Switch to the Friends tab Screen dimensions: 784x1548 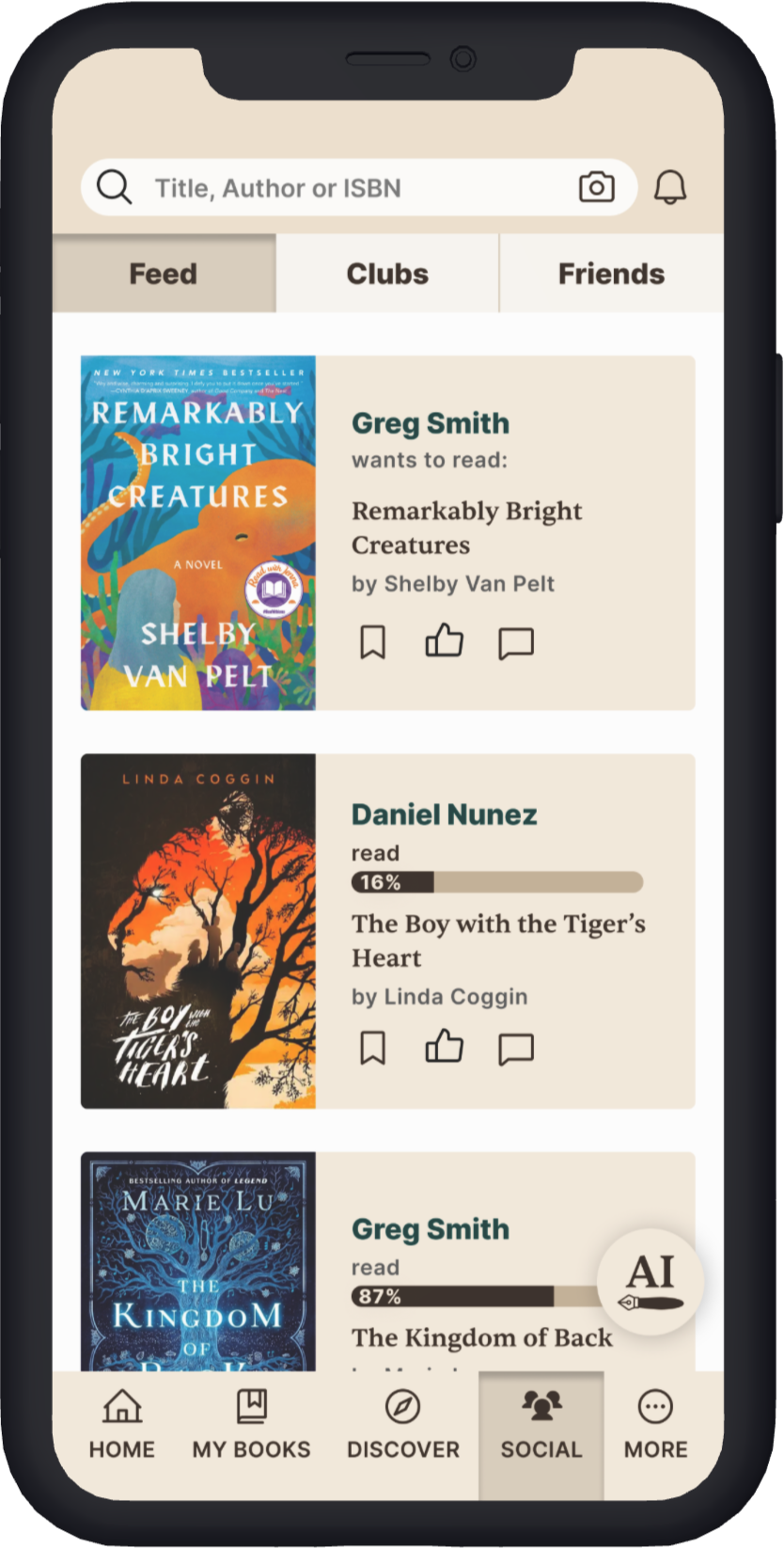point(611,274)
